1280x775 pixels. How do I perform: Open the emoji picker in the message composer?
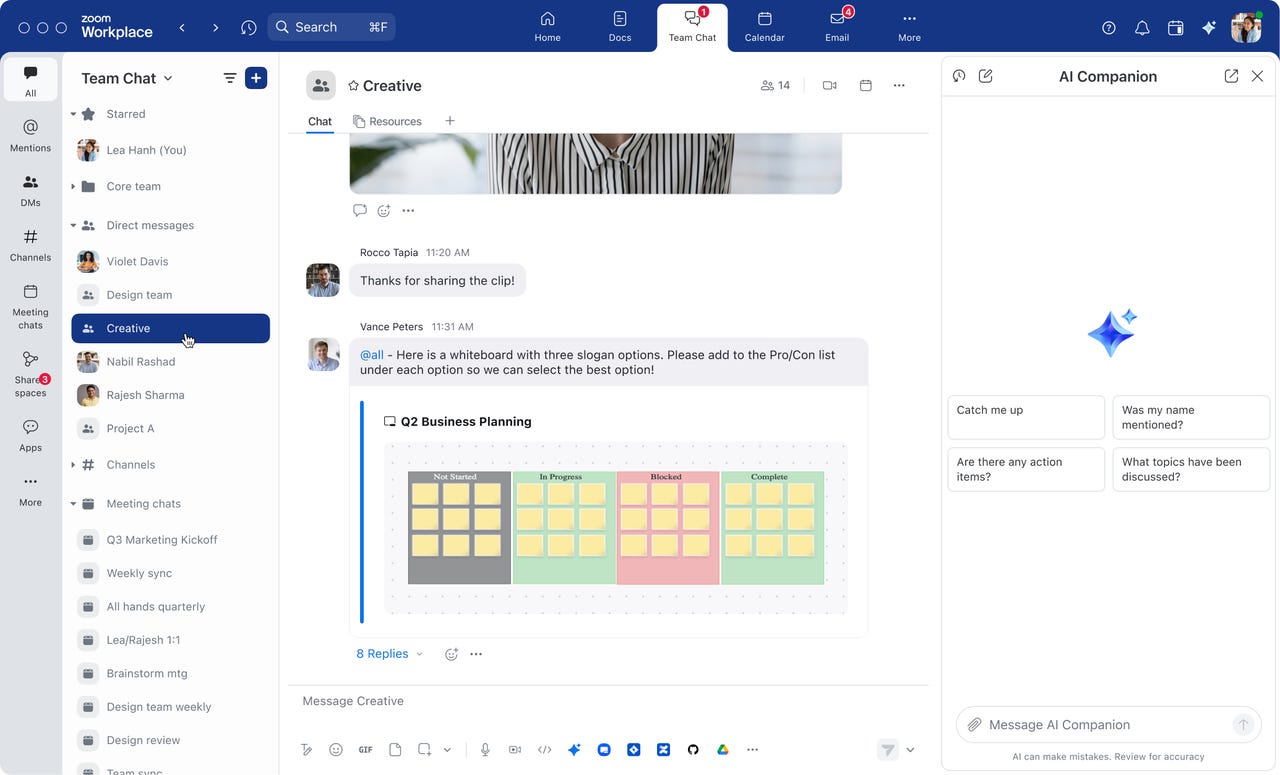click(336, 749)
